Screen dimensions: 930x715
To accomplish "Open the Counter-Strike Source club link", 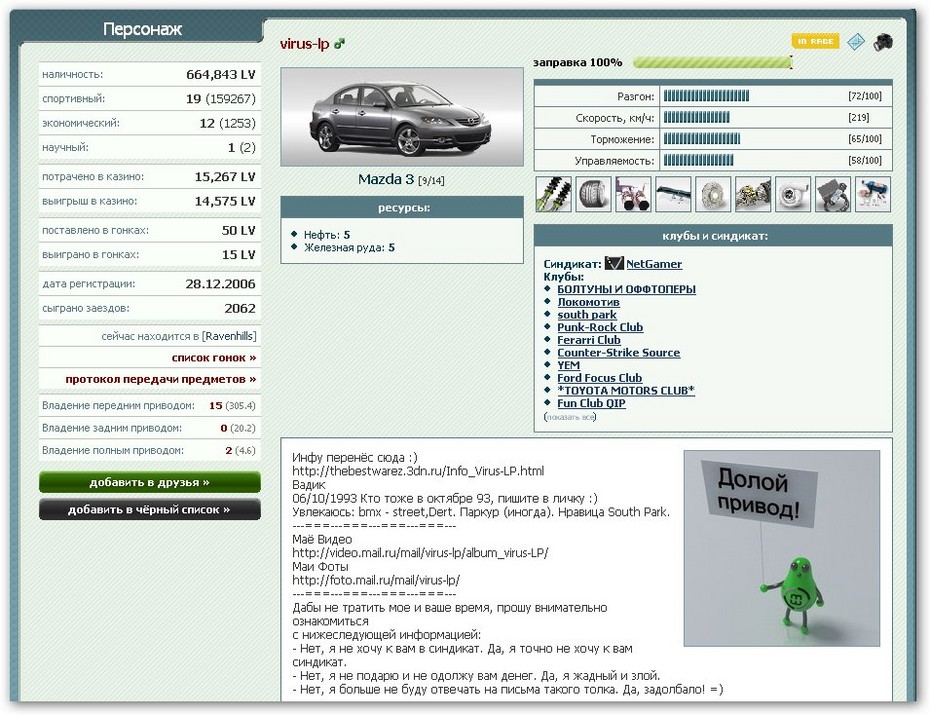I will [x=618, y=353].
